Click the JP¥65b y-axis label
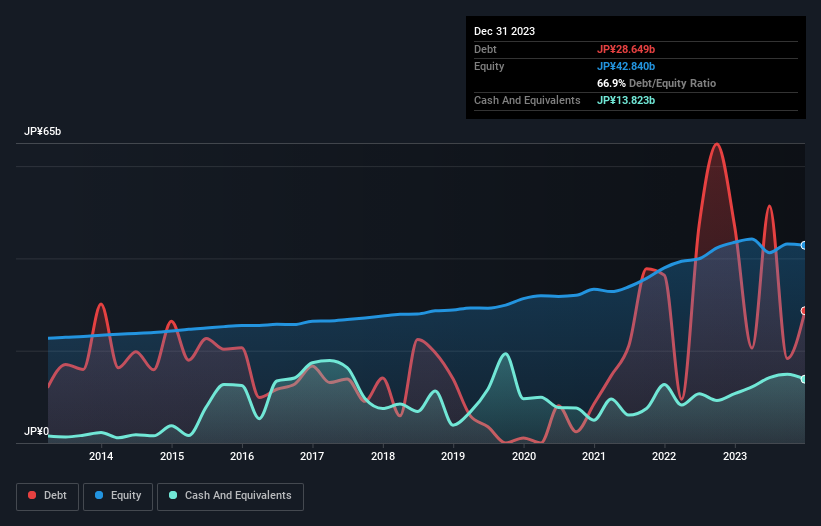821x526 pixels. (42, 131)
